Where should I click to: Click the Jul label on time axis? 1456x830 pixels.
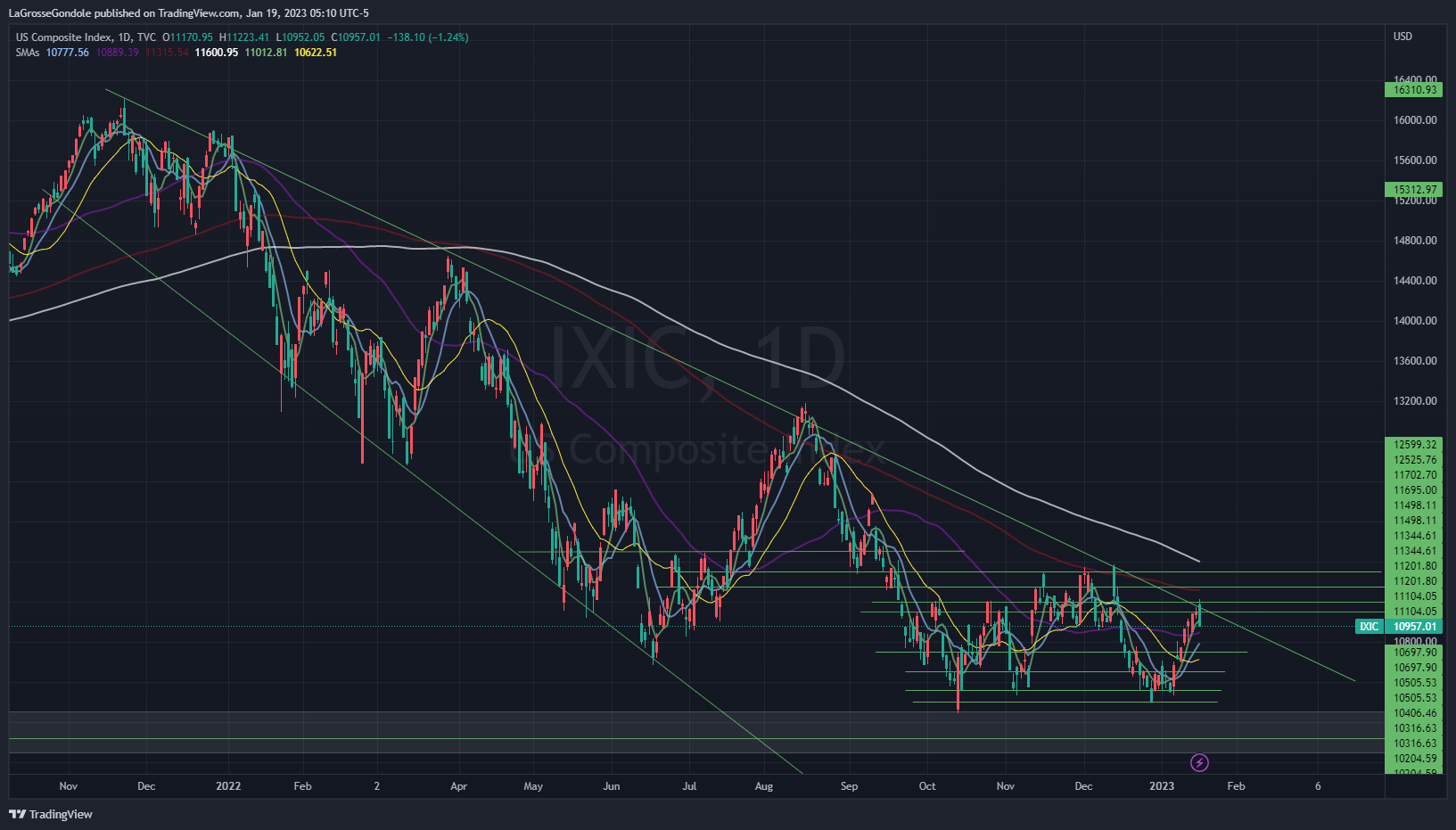point(689,786)
